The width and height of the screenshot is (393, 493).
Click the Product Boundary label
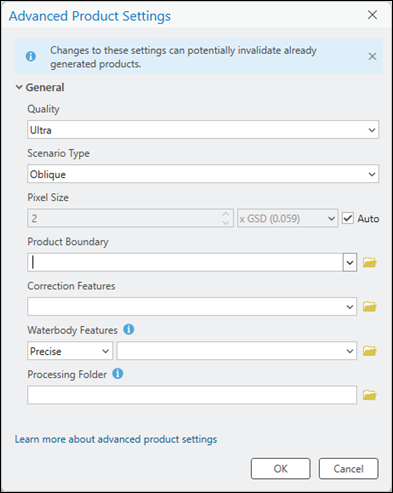68,242
